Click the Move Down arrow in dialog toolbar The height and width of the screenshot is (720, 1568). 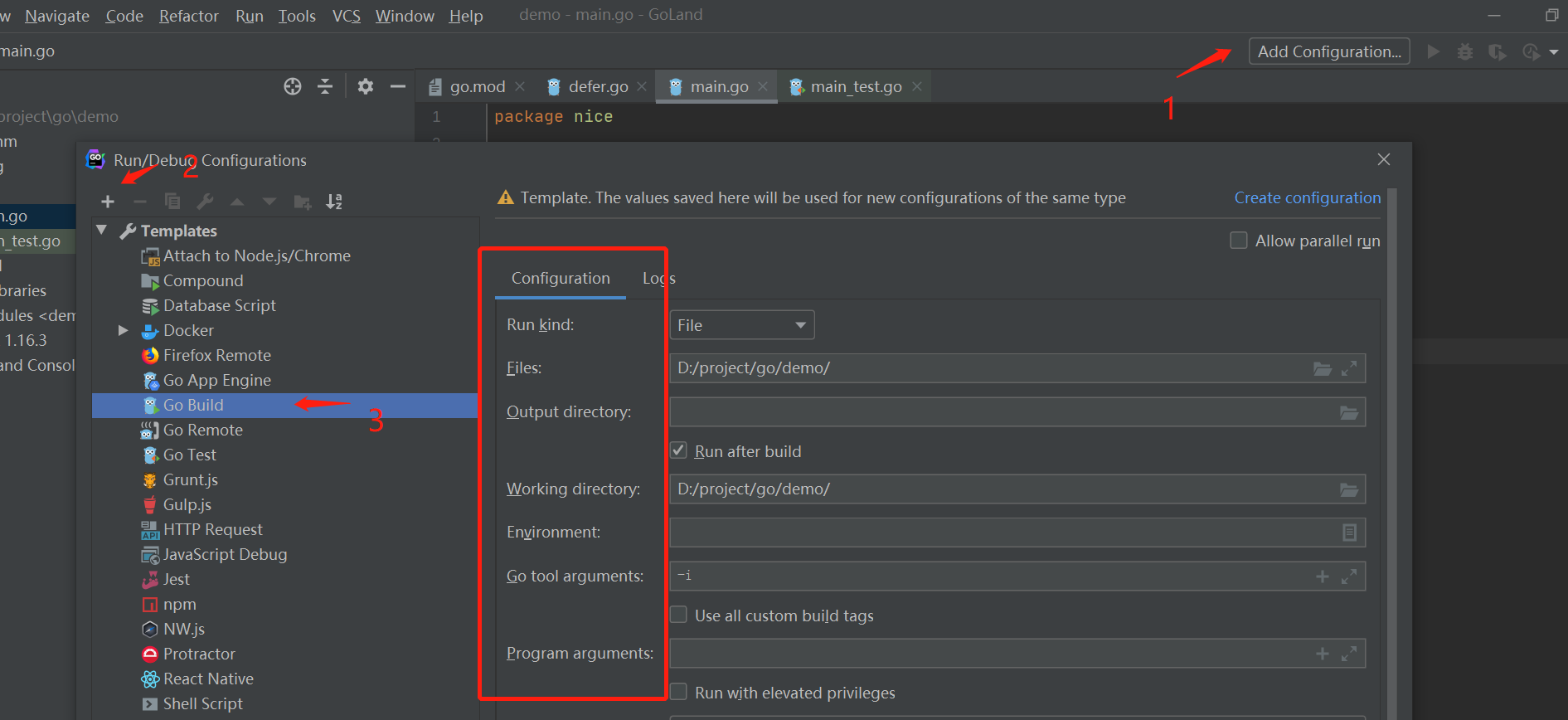tap(269, 202)
